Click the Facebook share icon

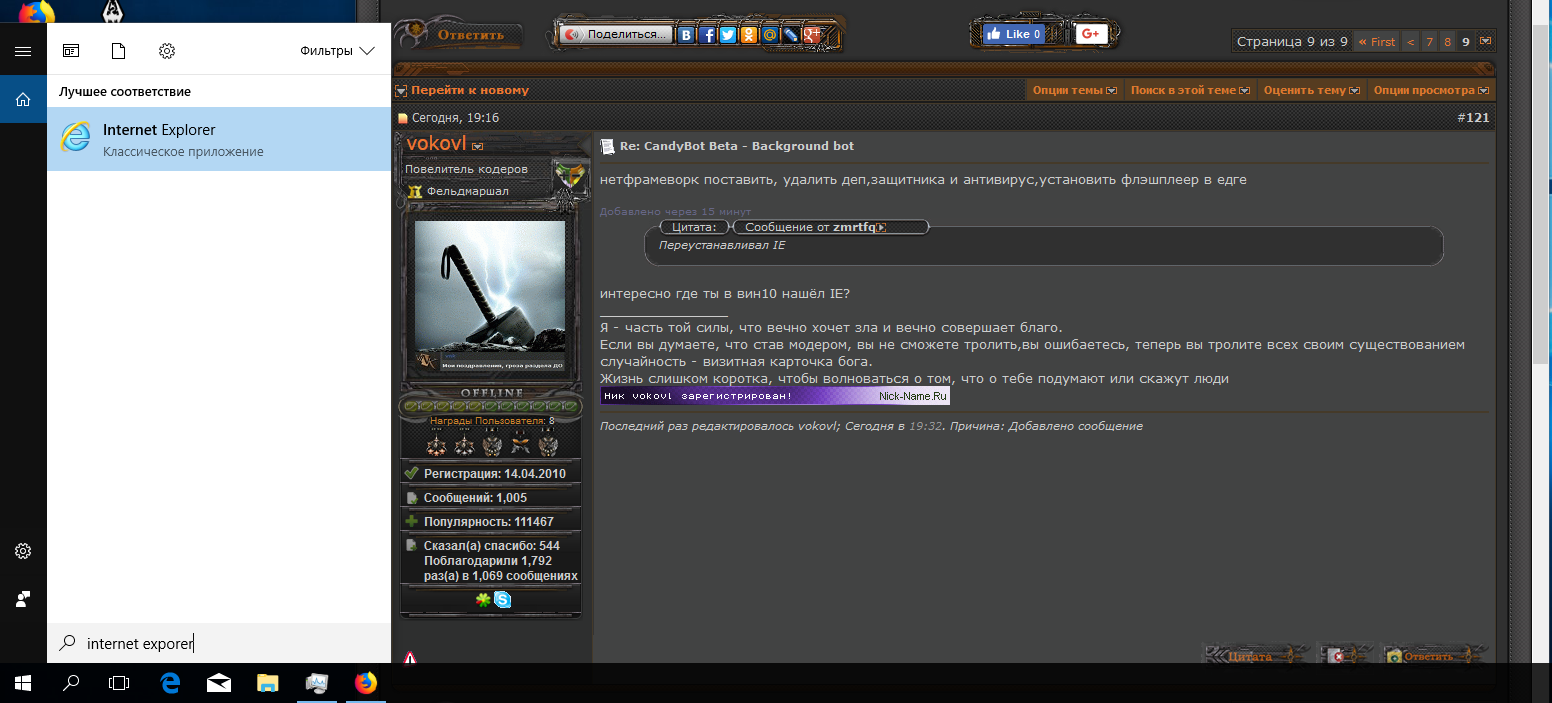pos(707,35)
